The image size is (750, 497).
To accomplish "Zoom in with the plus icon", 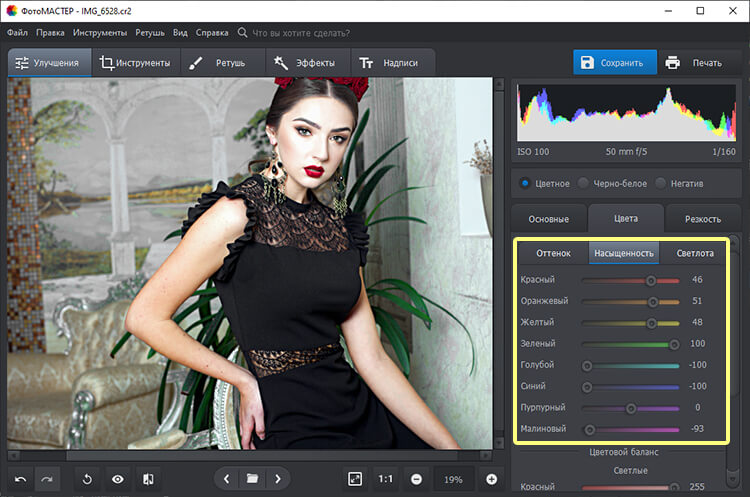I will [x=491, y=478].
